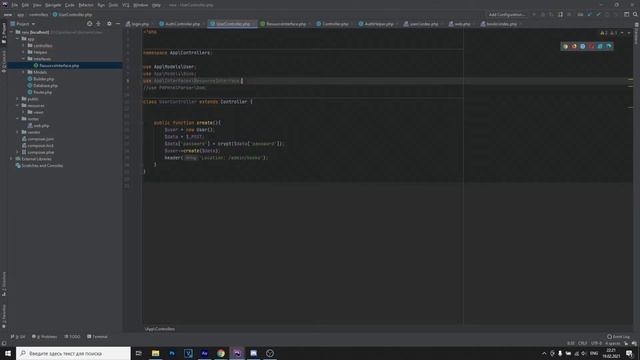Click PhpStorm icon on taskbar

(237, 353)
